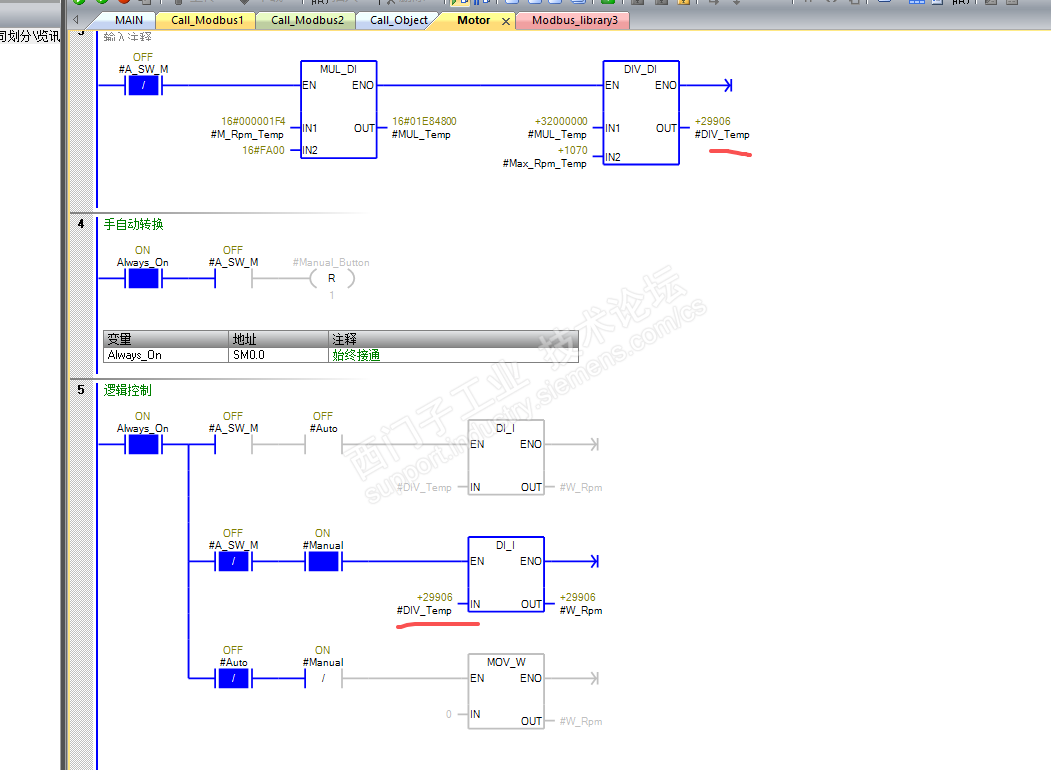The height and width of the screenshot is (770, 1051).
Task: Select the #M_Rpm_Temp operand
Action: tap(247, 135)
